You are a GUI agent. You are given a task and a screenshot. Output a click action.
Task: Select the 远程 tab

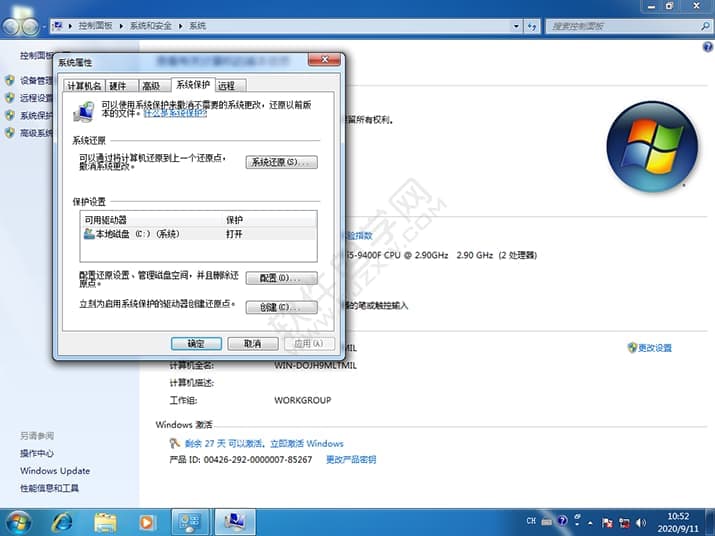pos(227,86)
